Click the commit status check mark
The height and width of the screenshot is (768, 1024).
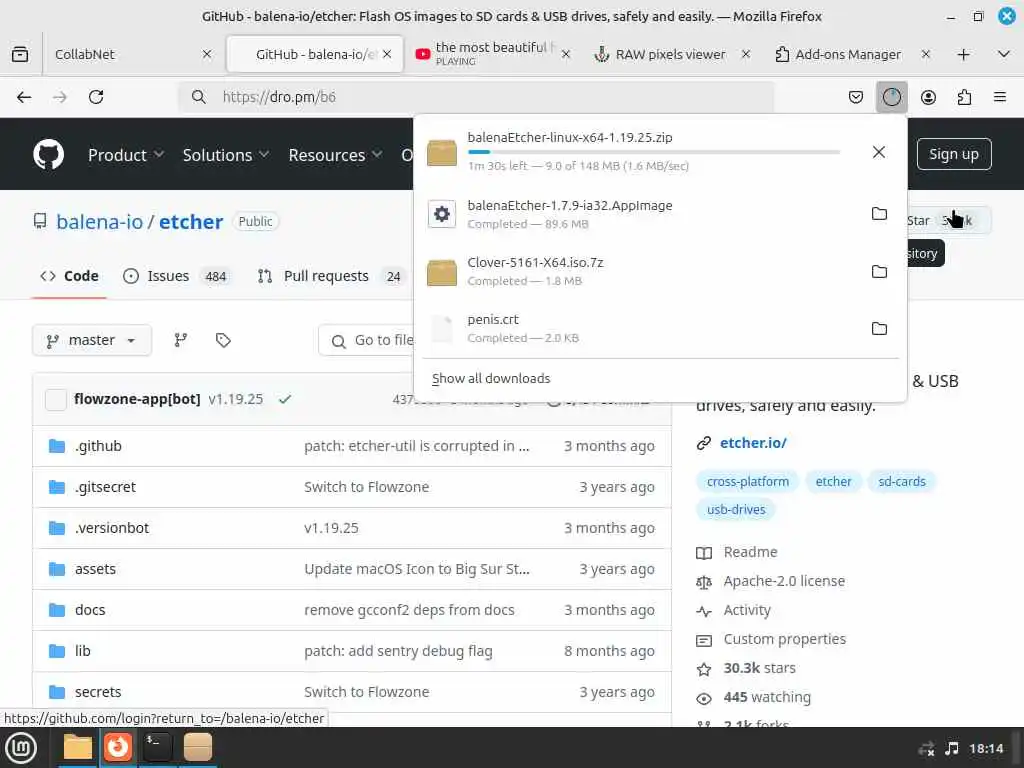tap(285, 399)
